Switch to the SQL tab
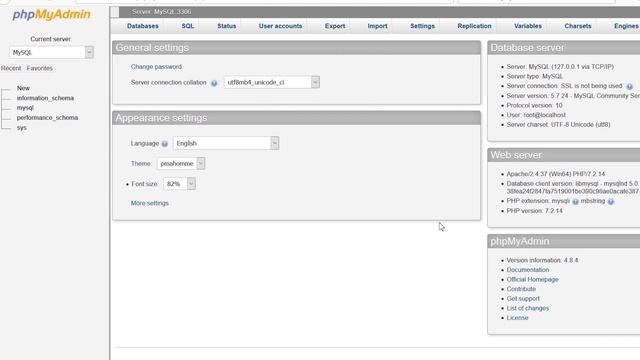This screenshot has height=360, width=640. pyautogui.click(x=188, y=26)
